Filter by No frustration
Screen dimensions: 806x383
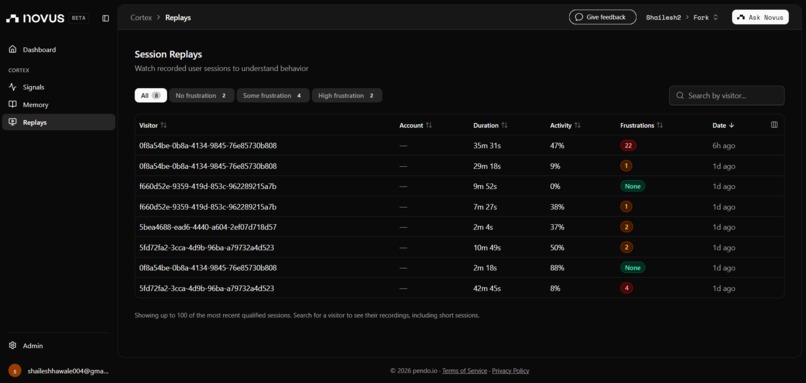(x=202, y=96)
